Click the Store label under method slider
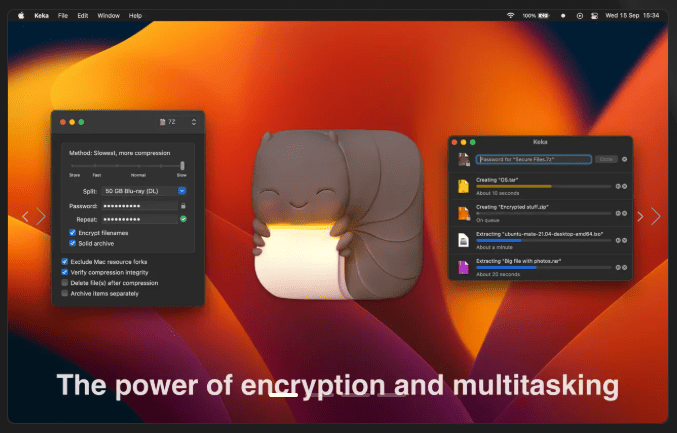Screen dimensions: 677x433 coord(75,175)
